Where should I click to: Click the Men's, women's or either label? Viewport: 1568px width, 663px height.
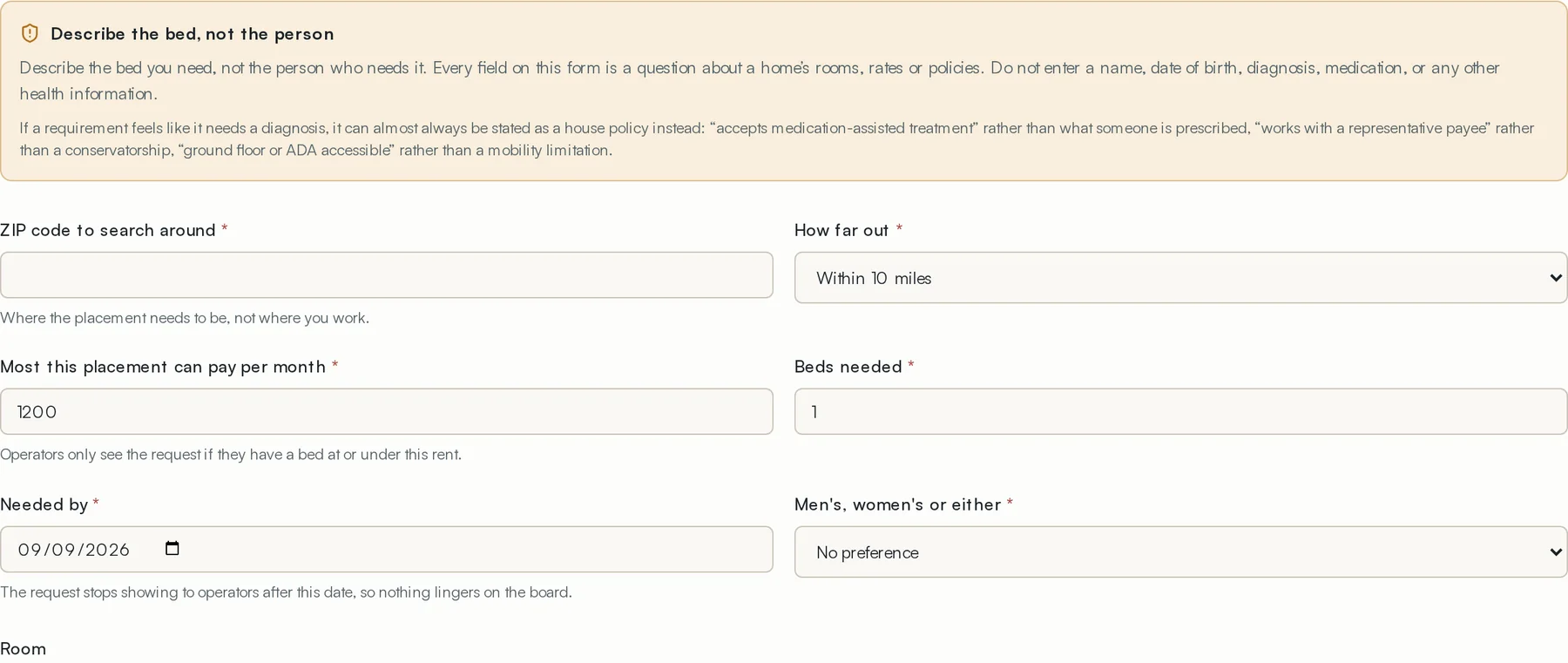coord(897,504)
